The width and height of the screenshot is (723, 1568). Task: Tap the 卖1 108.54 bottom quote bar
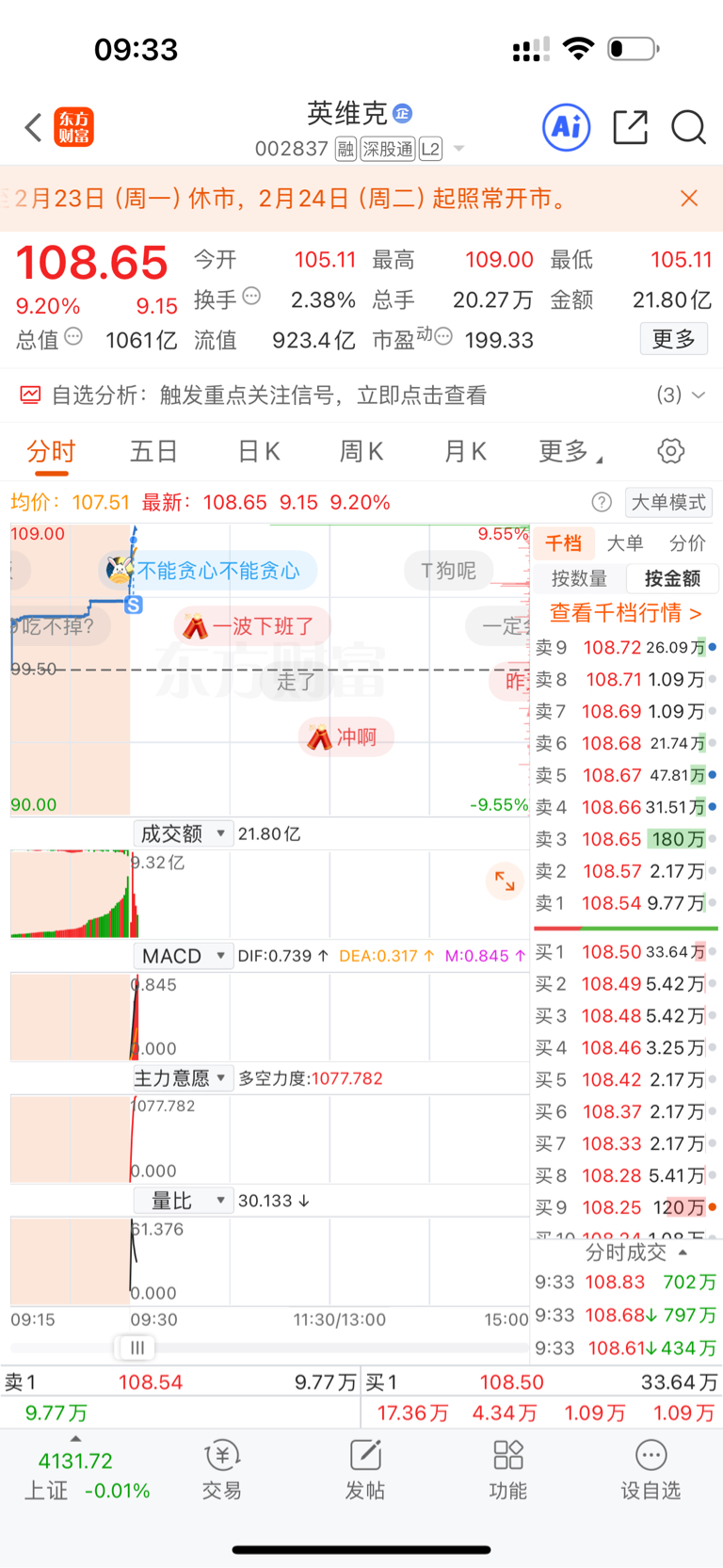click(180, 1382)
